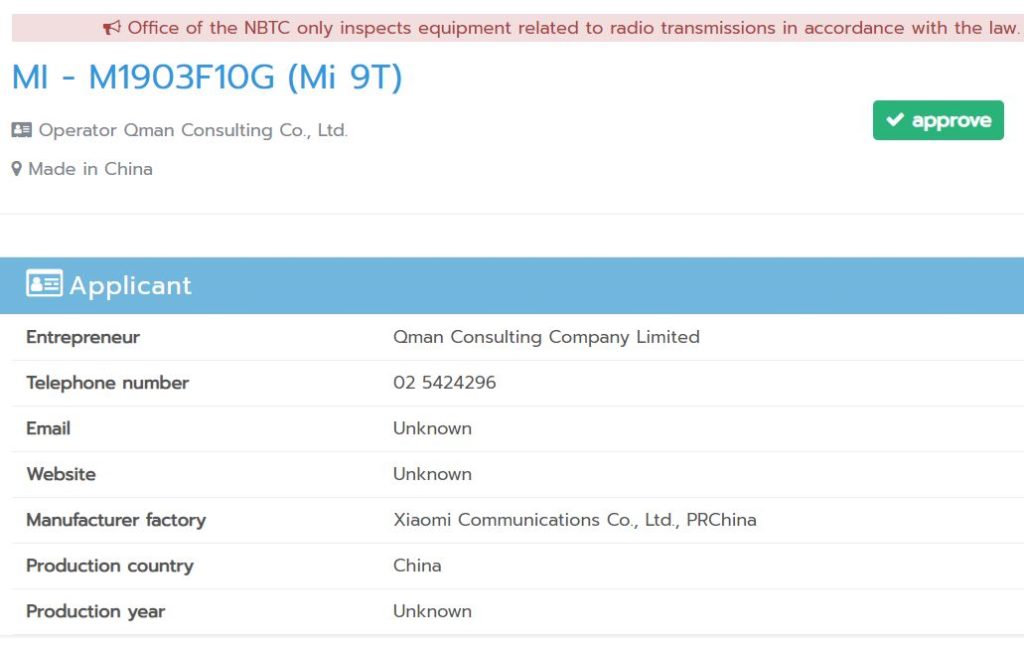Click the NBTC notice banner text
Viewport: 1024px width, 654px height.
click(573, 28)
